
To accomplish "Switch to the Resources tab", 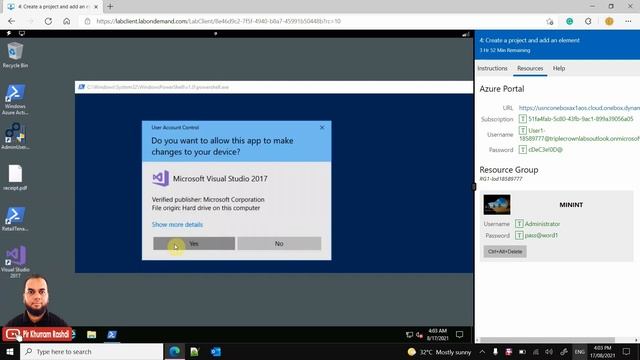I will click(530, 68).
